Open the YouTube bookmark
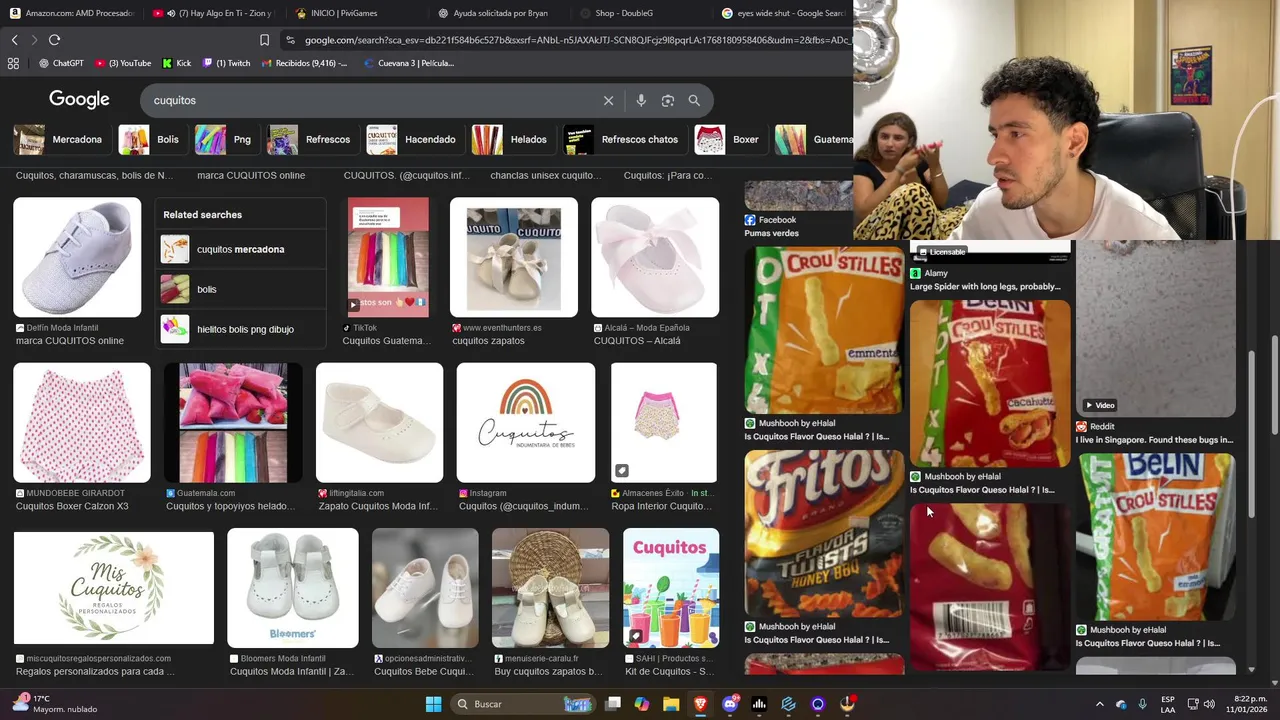1280x720 pixels. pyautogui.click(x=123, y=63)
